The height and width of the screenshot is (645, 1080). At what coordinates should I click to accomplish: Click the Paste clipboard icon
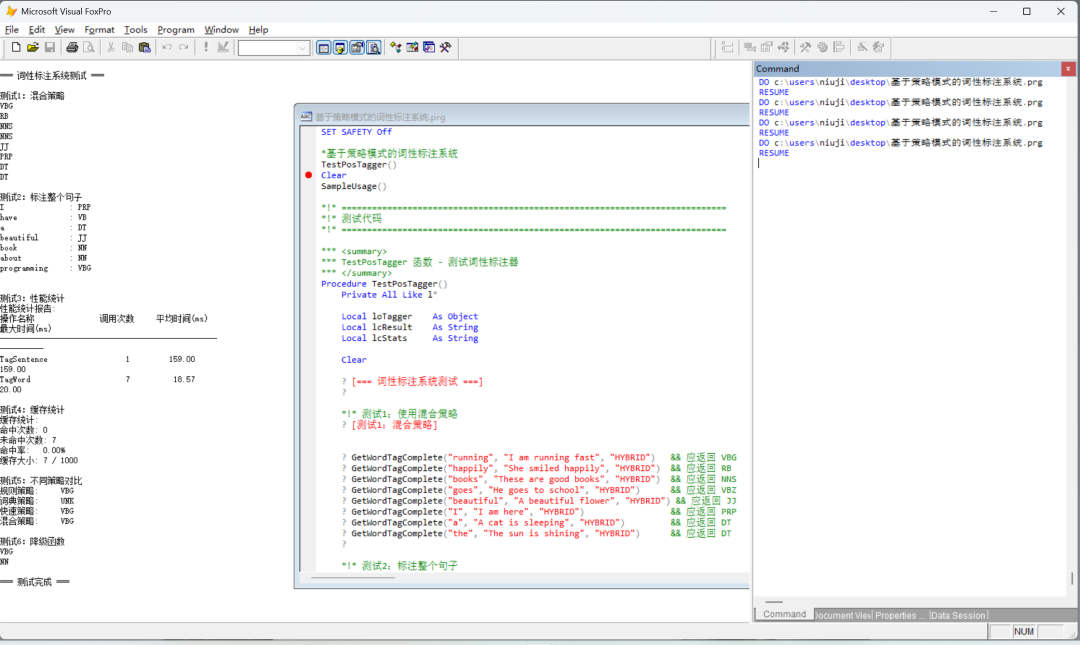click(x=144, y=47)
